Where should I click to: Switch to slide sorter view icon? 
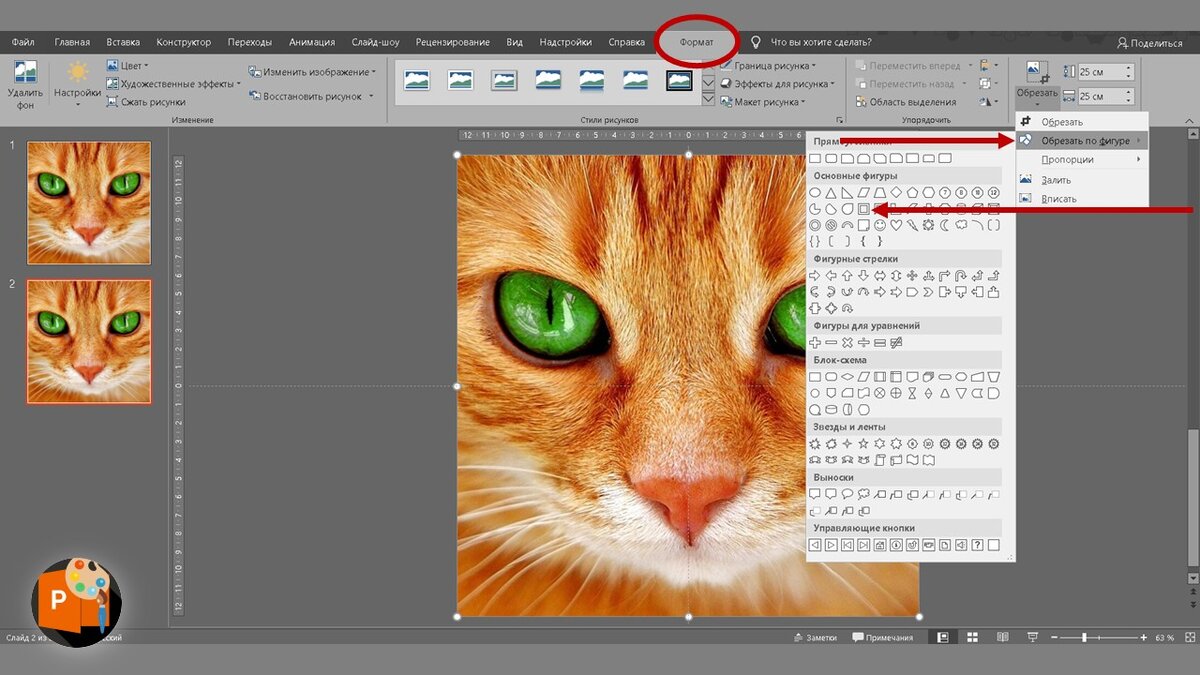pos(972,637)
